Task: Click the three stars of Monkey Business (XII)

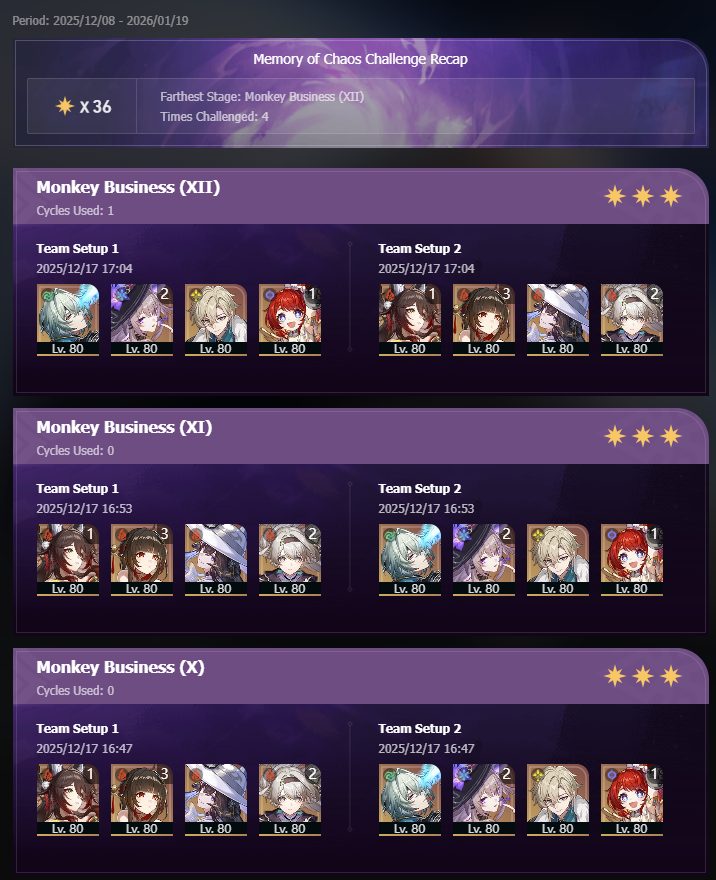Action: coord(643,196)
